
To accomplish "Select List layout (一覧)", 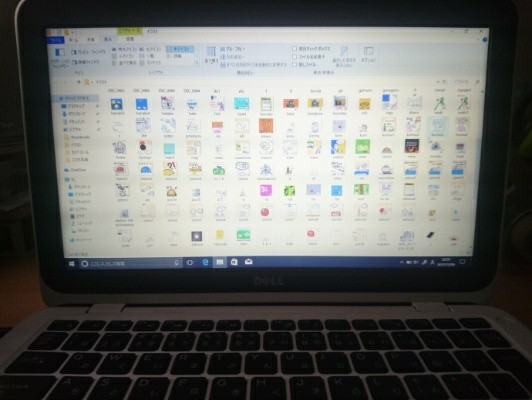I will (x=147, y=56).
